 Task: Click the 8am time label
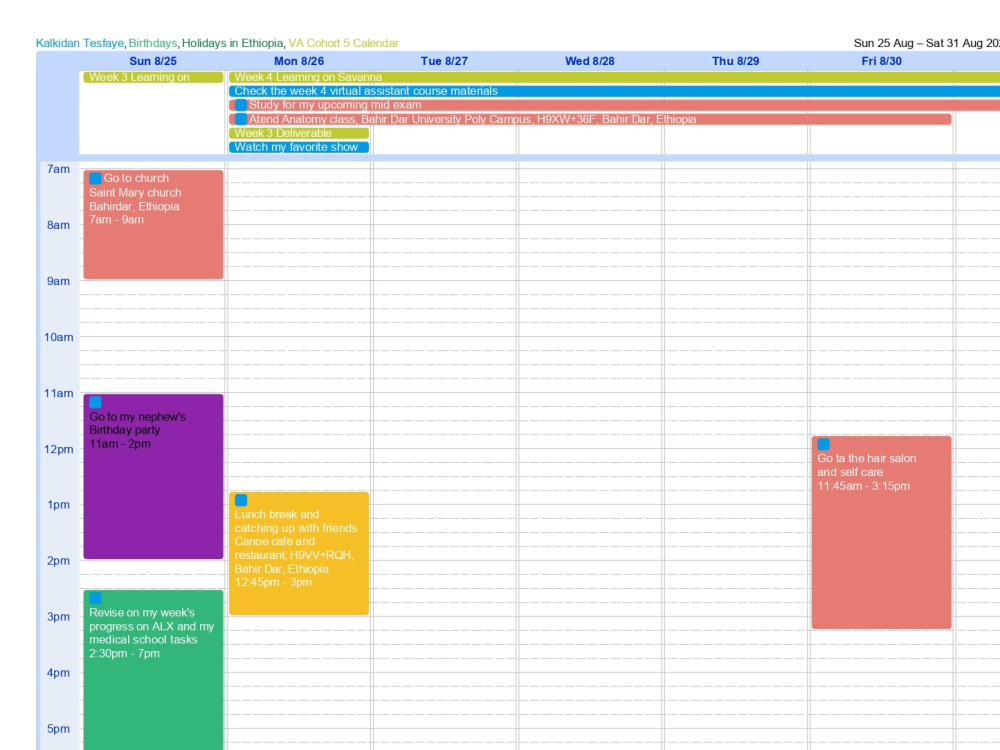(x=58, y=225)
